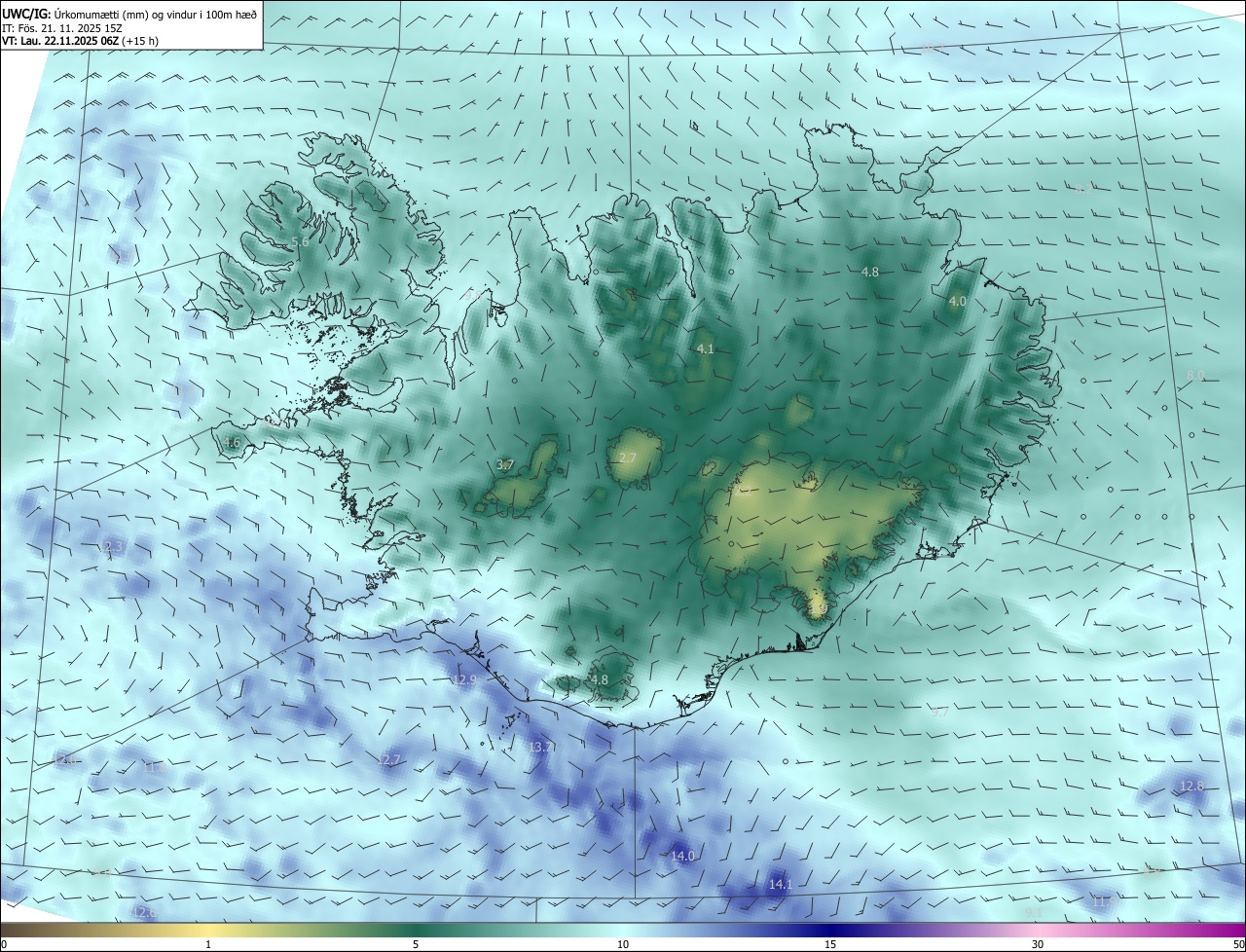
Task: Click the 4.1 value on the map
Action: 706,348
